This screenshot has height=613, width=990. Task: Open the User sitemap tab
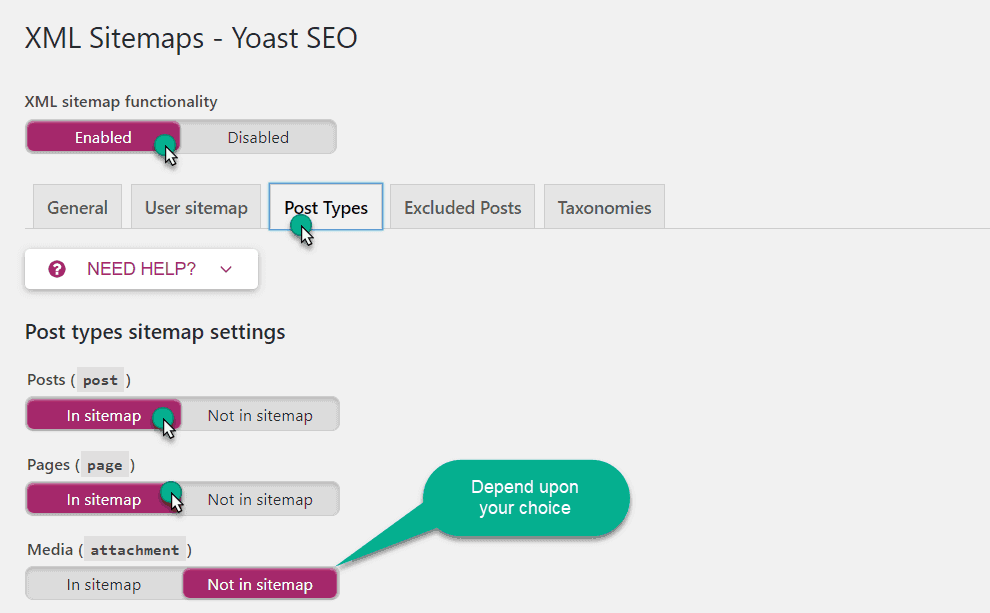[x=196, y=207]
